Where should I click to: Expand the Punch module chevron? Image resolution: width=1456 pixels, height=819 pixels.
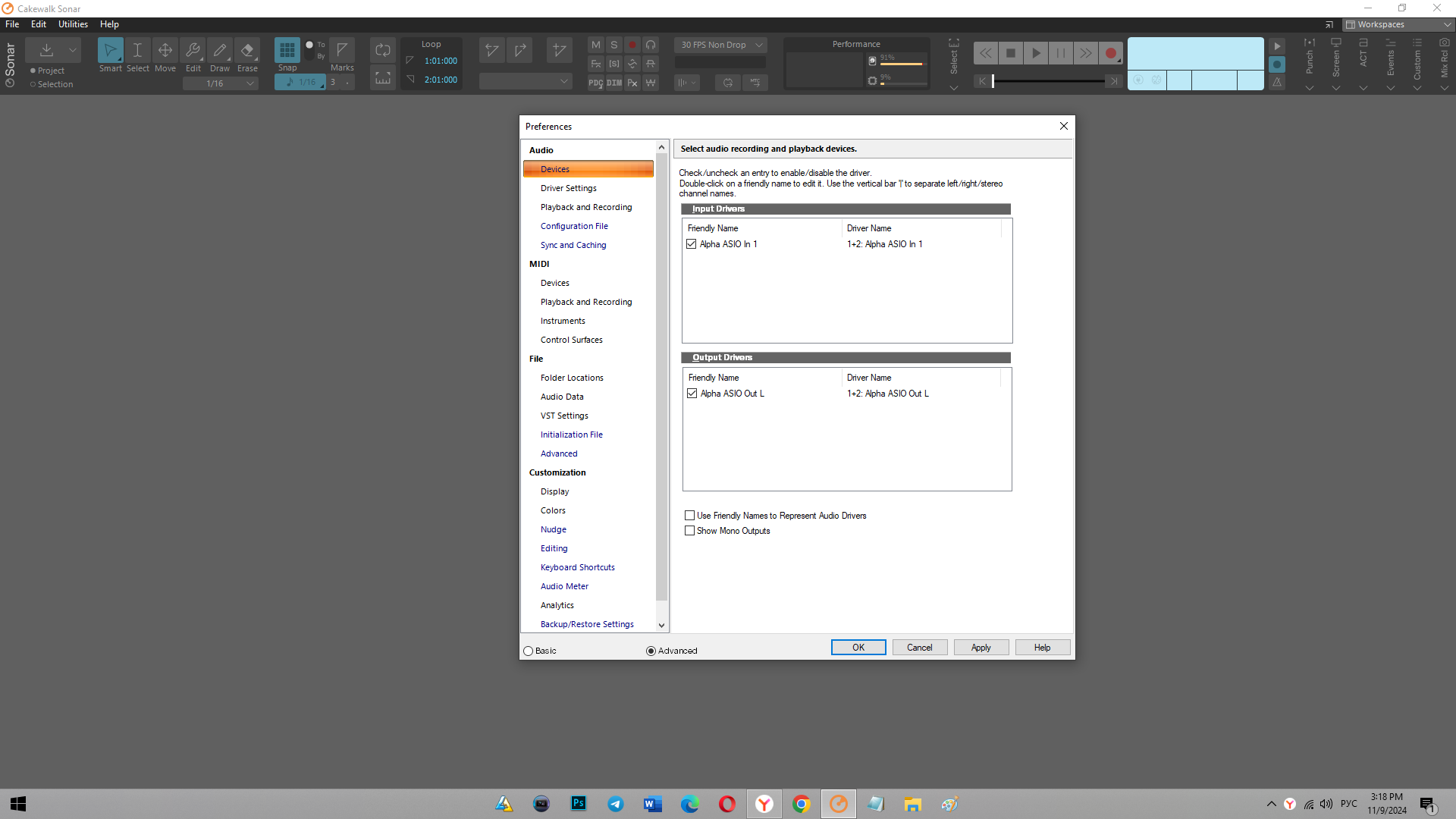coord(1309,88)
